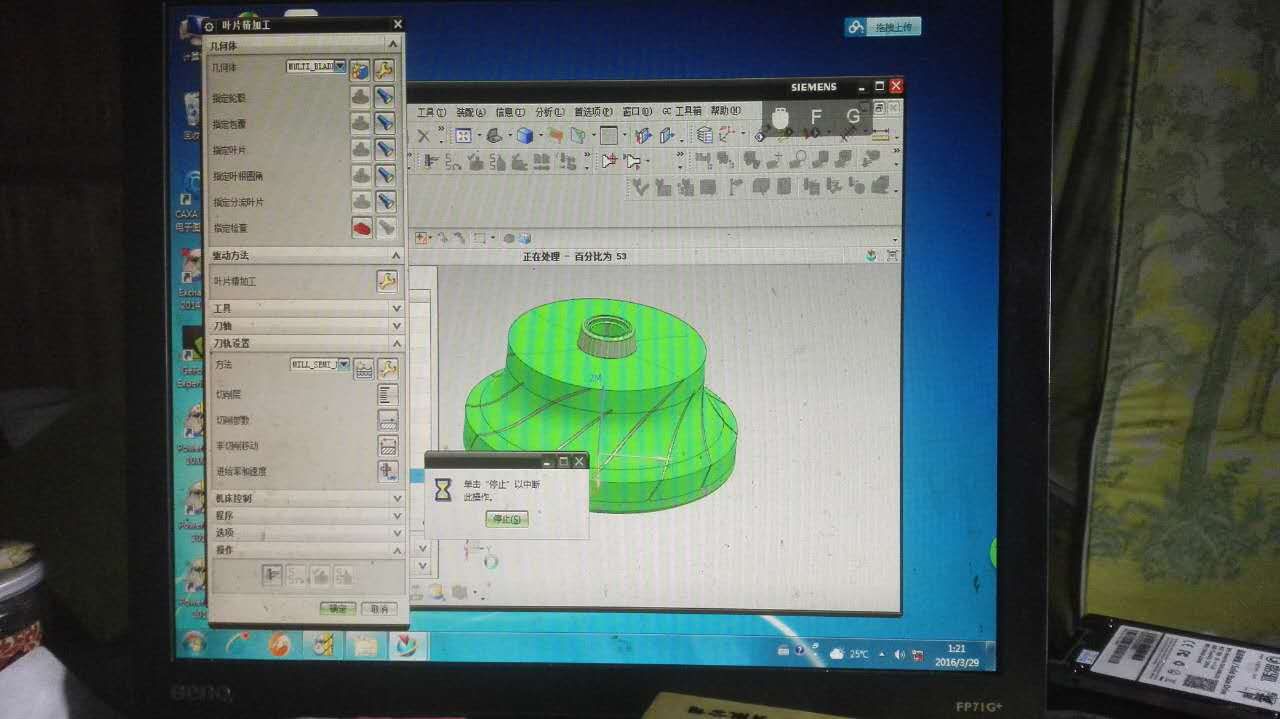Viewport: 1280px width, 719px height.
Task: Click the 连接上传 button at screen top
Action: point(881,27)
